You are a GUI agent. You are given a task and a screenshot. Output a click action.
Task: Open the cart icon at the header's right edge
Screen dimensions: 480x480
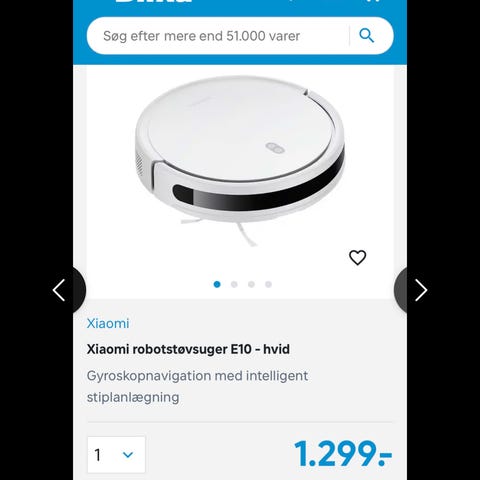(375, 1)
